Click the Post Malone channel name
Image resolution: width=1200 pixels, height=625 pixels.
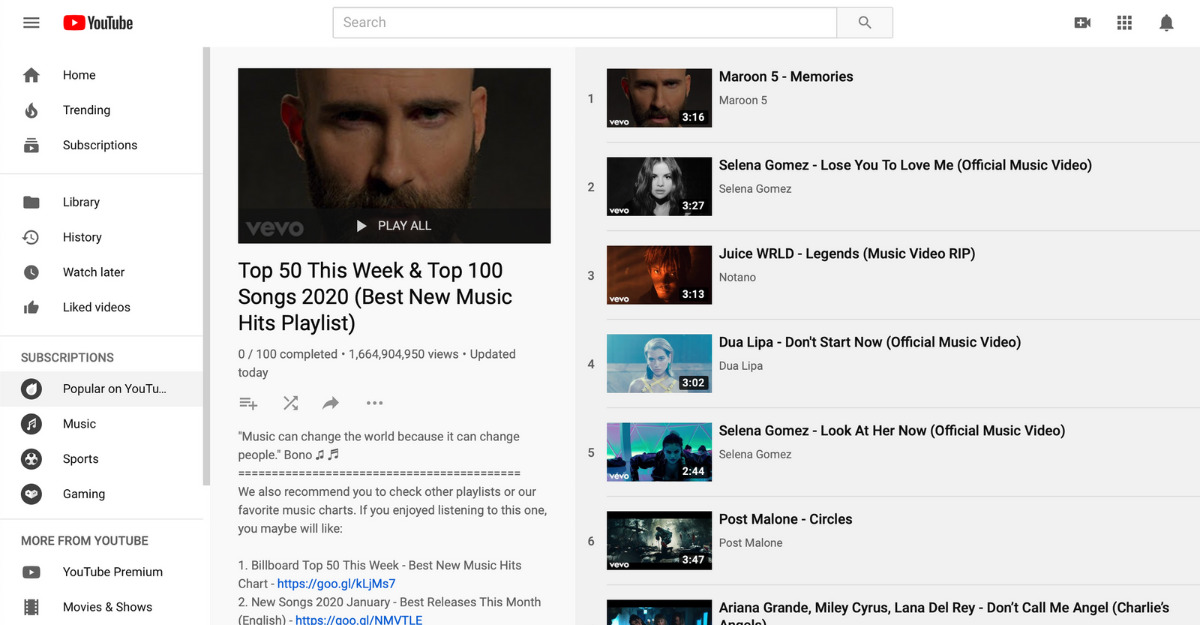click(x=751, y=543)
